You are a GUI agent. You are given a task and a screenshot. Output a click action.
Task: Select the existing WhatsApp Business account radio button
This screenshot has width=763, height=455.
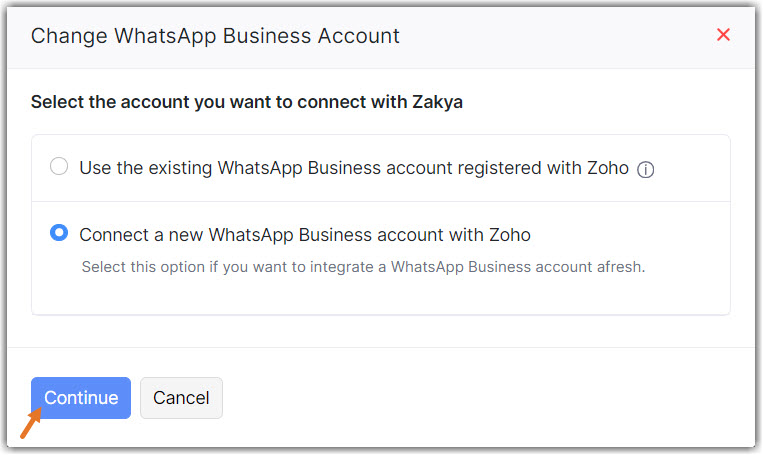pos(59,167)
